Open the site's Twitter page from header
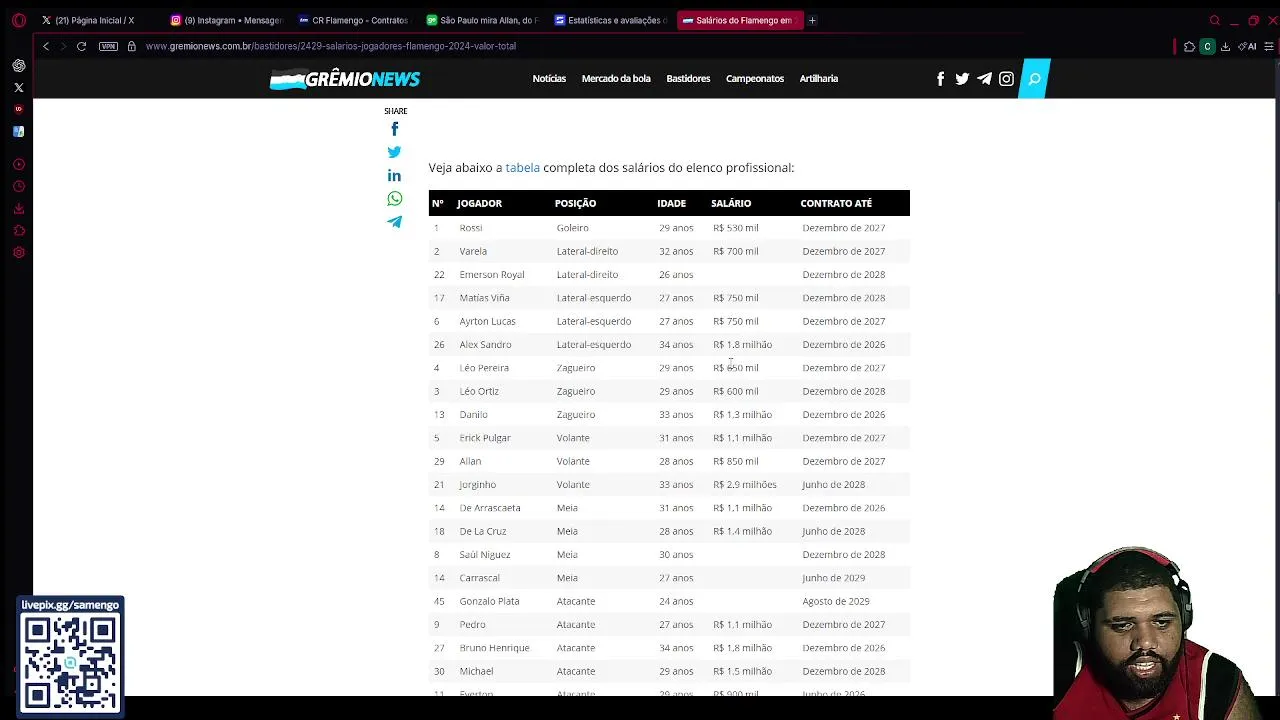 point(962,79)
